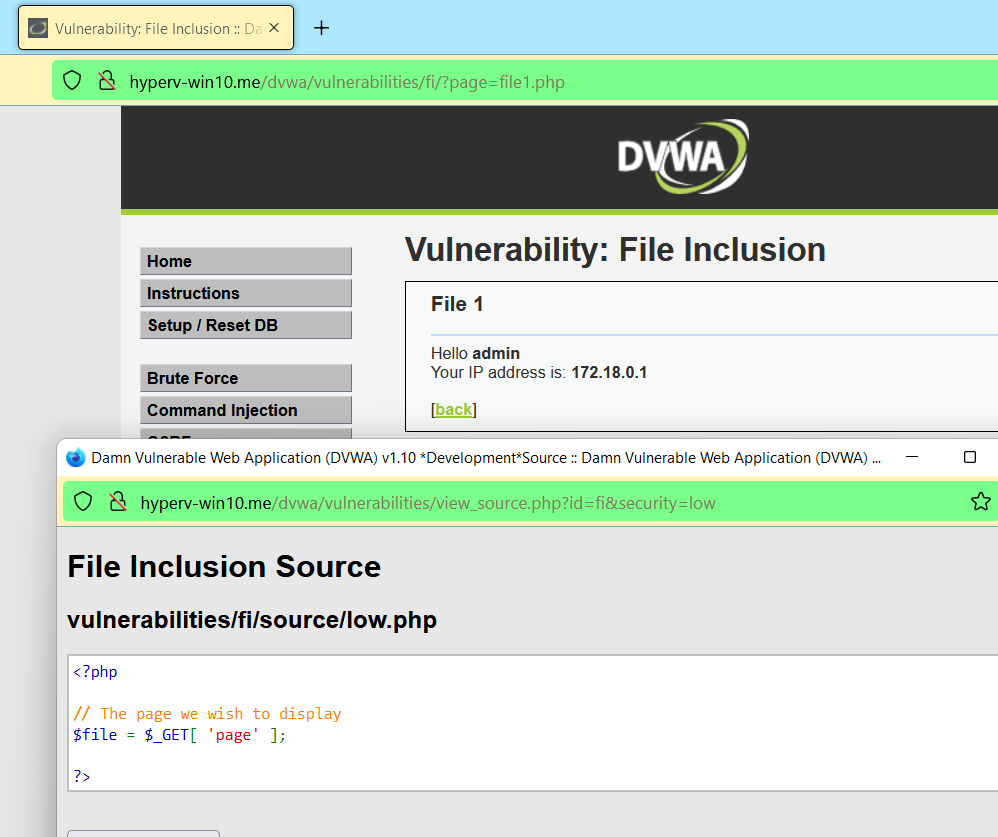Open the Home menu item
998x837 pixels.
[x=246, y=262]
